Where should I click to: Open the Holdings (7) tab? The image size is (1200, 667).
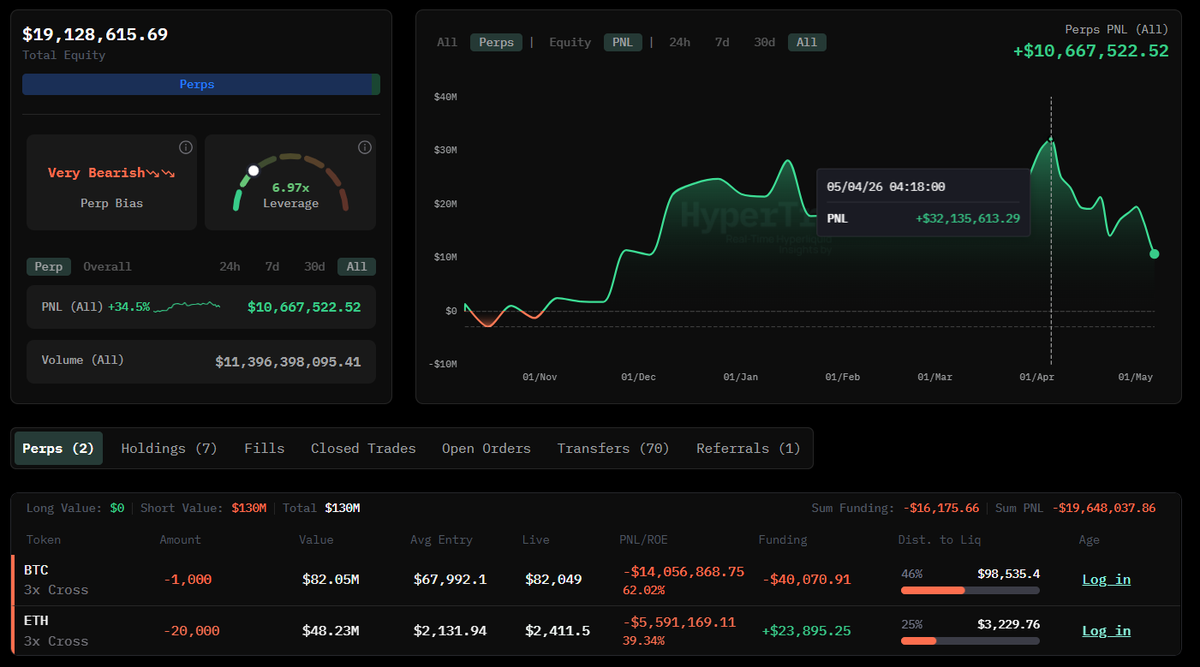point(169,448)
